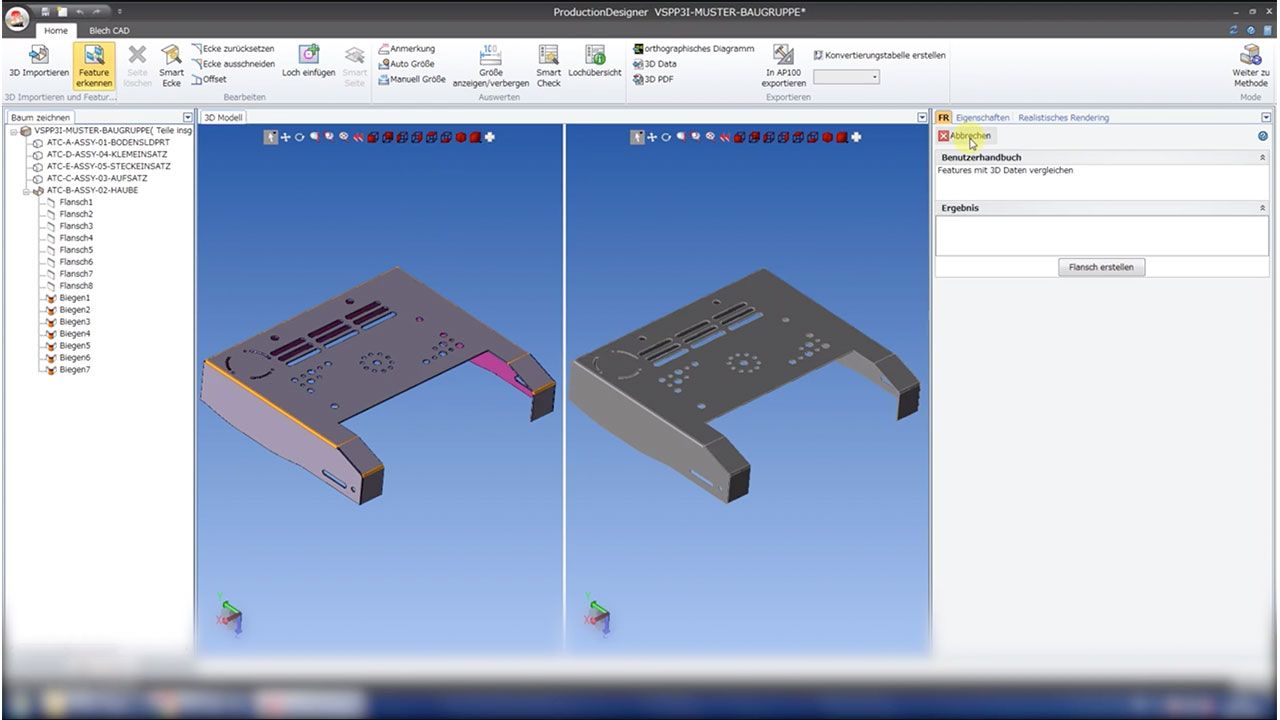Click the 3D Importieren ribbon icon
Screen dimensions: 1280x720
pyautogui.click(x=38, y=62)
